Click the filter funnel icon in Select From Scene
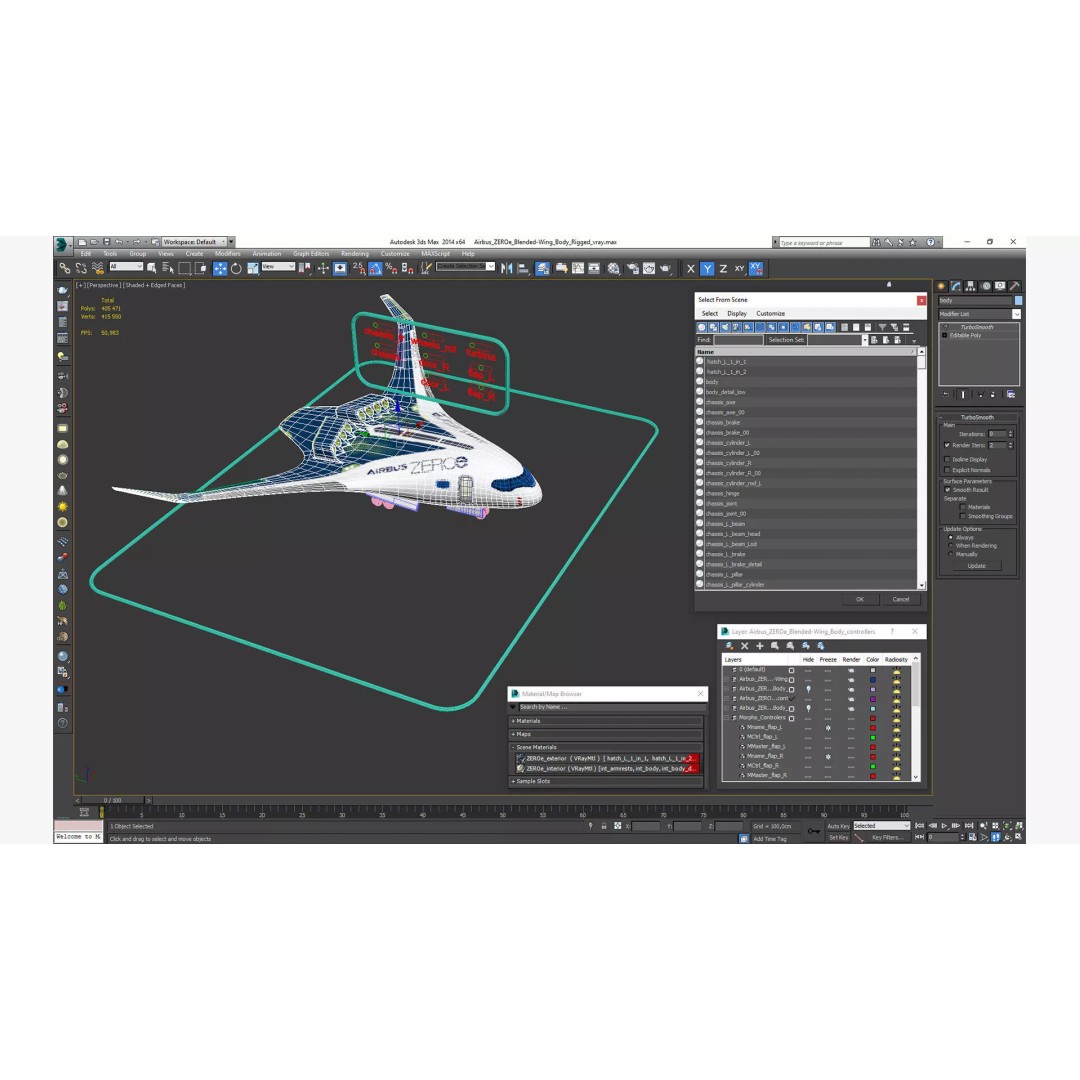 coord(882,327)
